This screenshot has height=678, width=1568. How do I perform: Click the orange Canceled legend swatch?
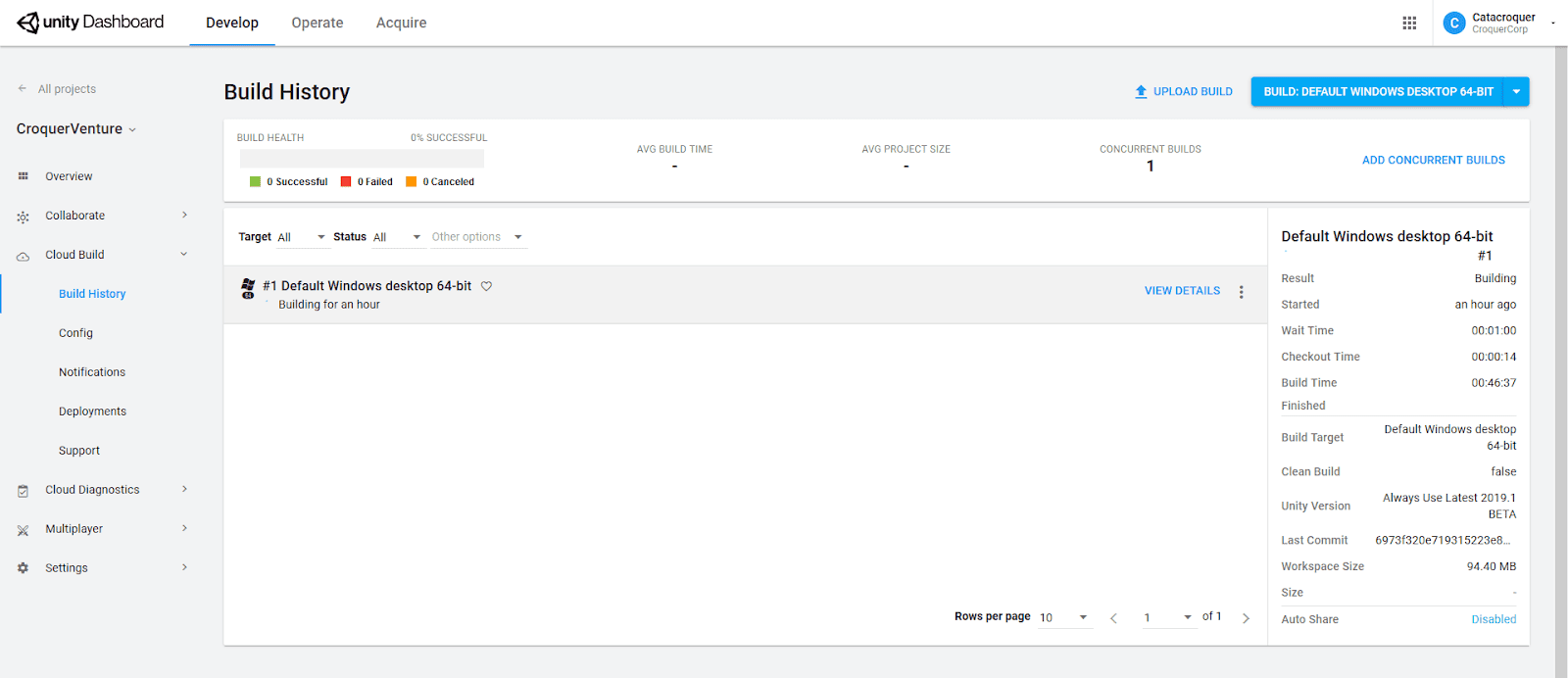coord(412,181)
